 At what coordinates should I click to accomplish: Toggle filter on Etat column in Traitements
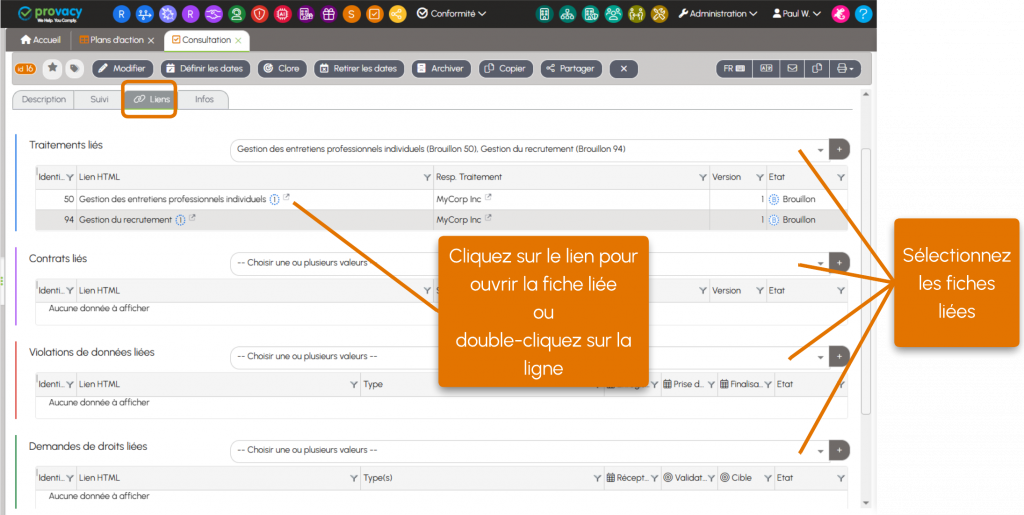pos(840,178)
